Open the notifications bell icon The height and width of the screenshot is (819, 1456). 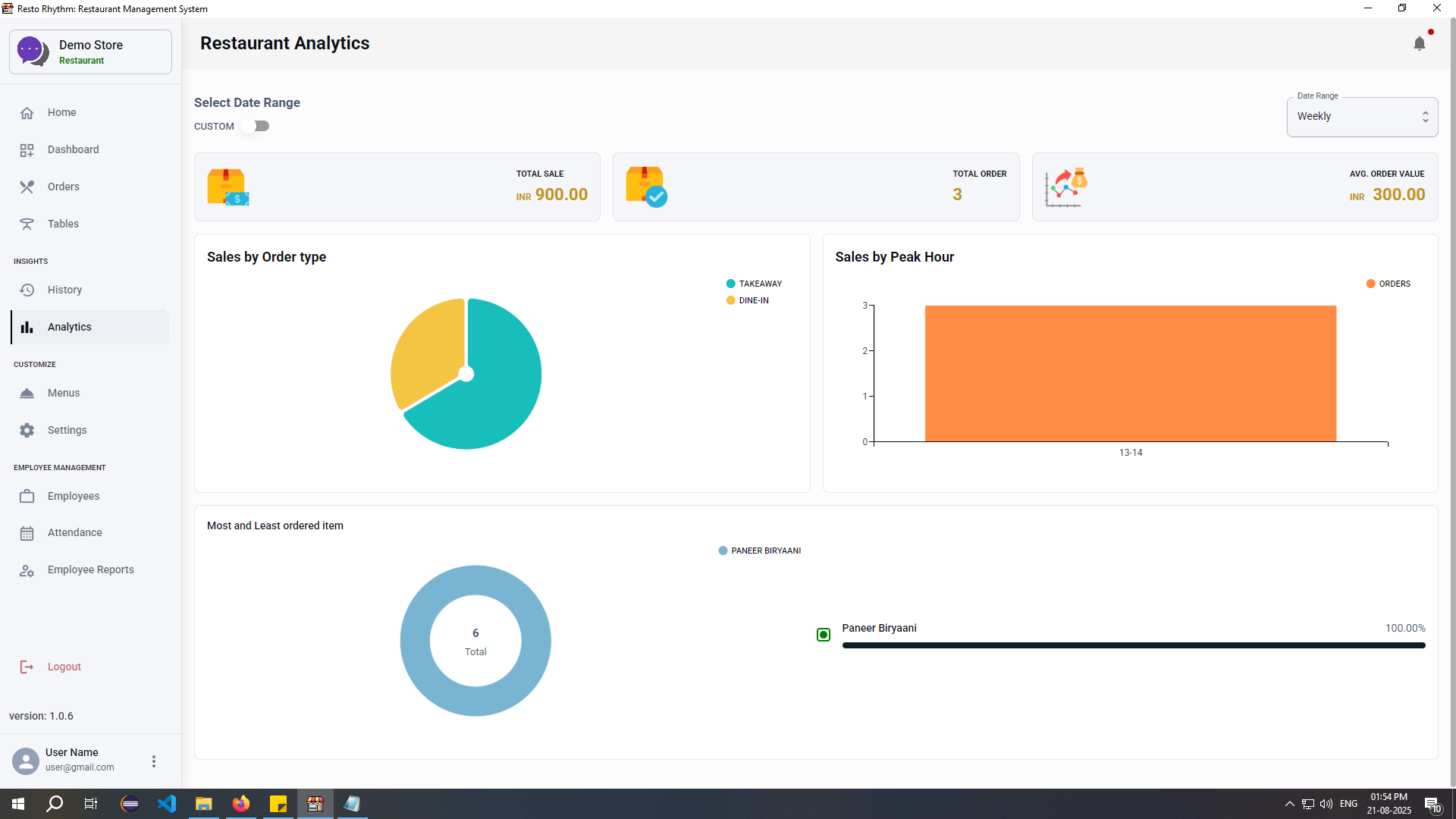(x=1419, y=43)
